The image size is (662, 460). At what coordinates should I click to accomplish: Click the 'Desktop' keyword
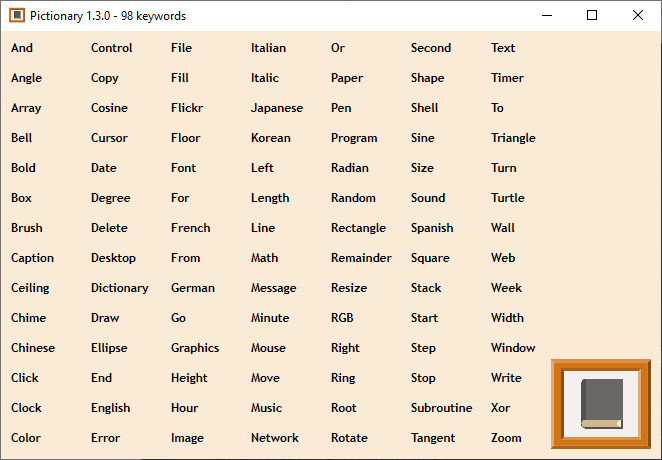[114, 258]
